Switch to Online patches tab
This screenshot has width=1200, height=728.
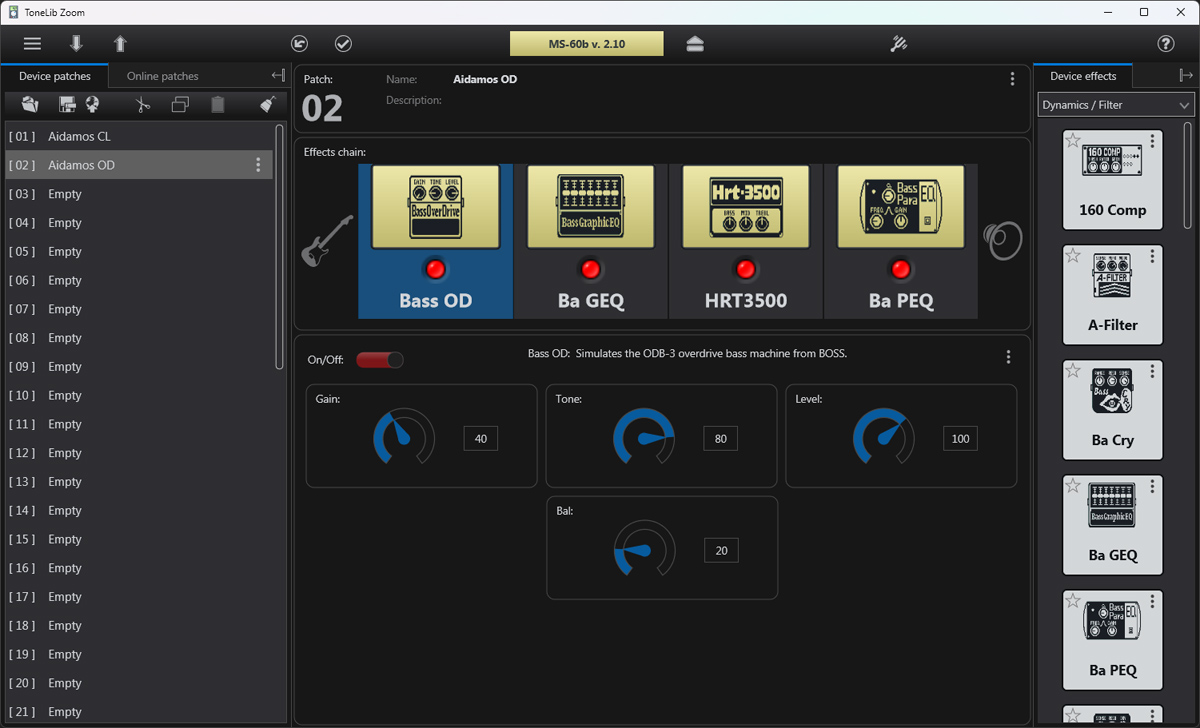[163, 76]
